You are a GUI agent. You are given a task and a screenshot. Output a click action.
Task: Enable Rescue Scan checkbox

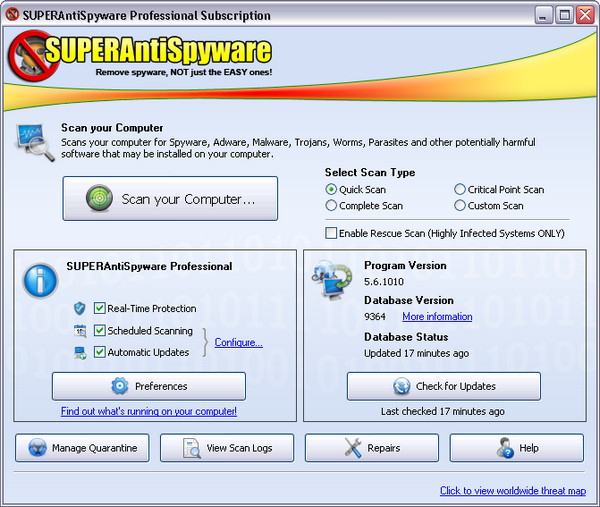point(331,233)
